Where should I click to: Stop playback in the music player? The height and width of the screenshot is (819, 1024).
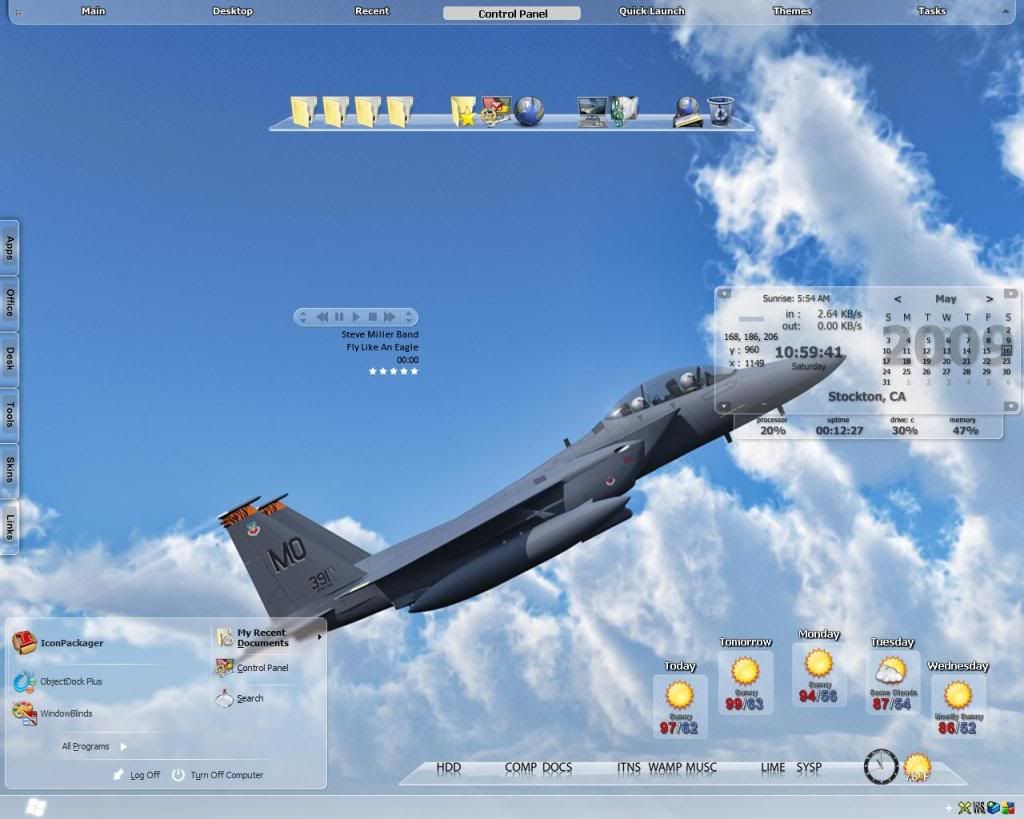372,317
